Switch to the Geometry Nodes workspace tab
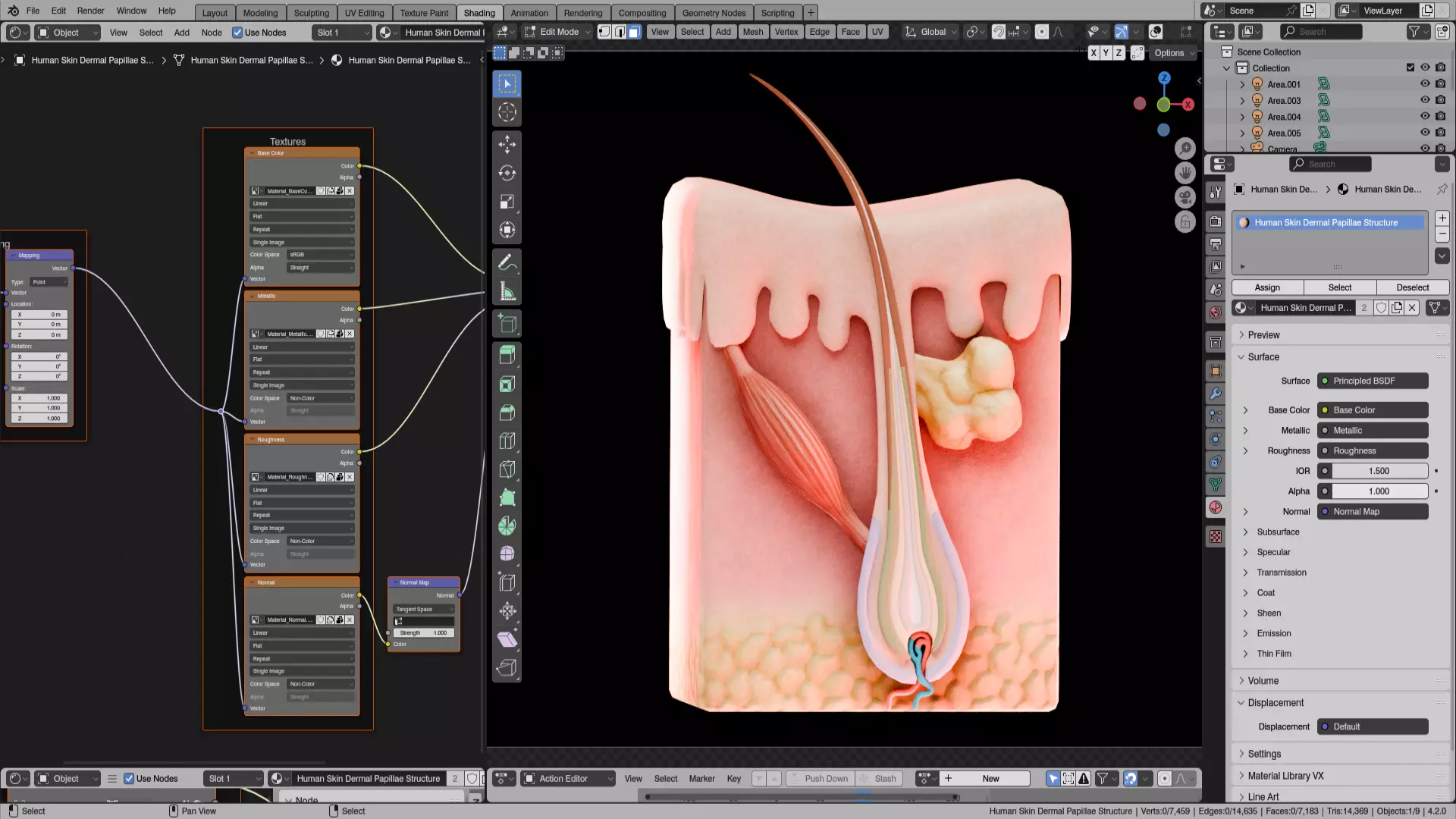This screenshot has width=1456, height=819. (714, 13)
